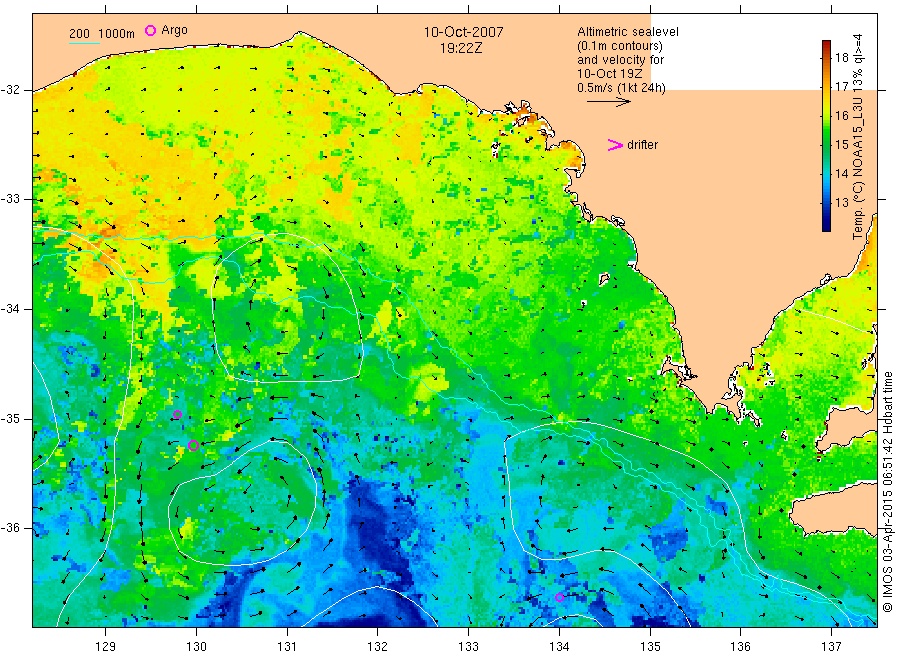Viewport: 900px width, 660px height.
Task: Click the date label 10-Oct-2007
Action: (x=463, y=32)
